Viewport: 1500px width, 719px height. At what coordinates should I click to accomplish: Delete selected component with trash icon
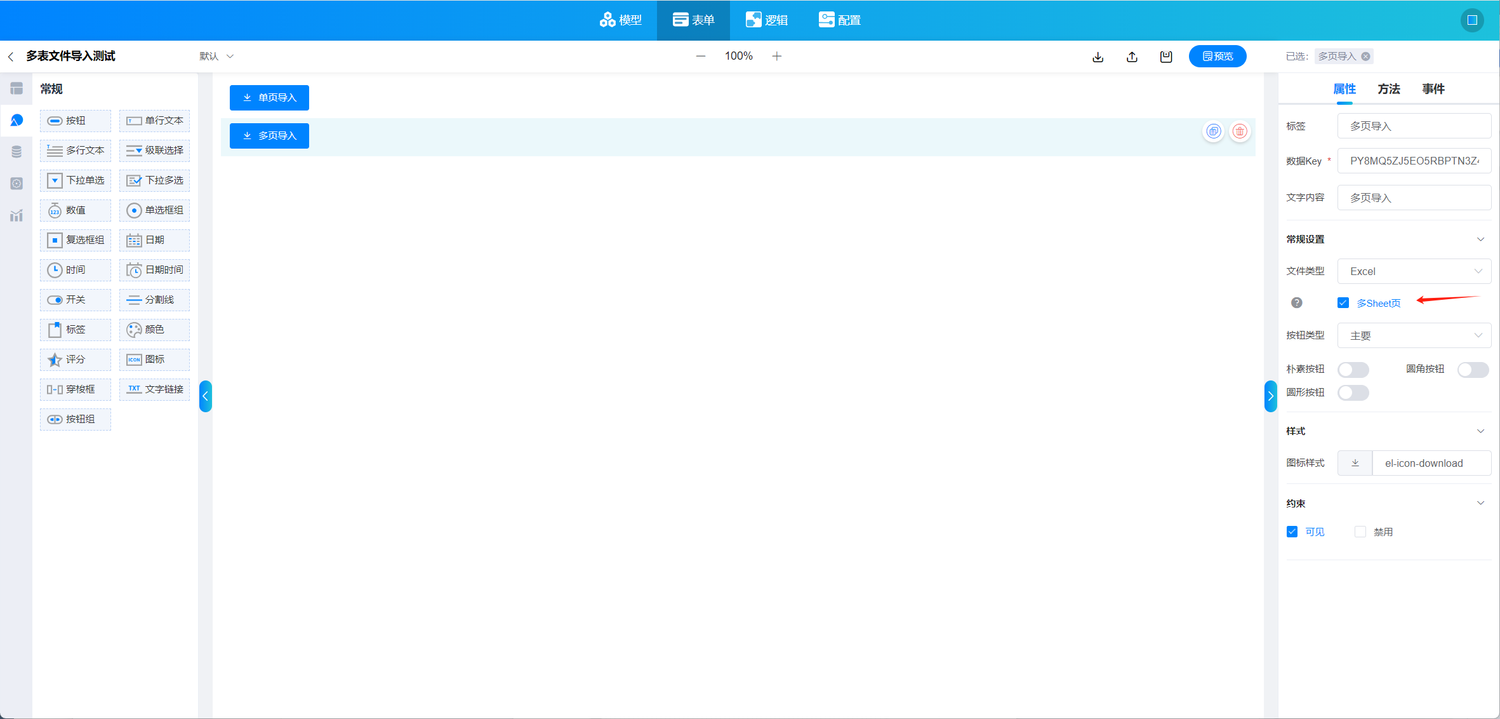[x=1240, y=131]
